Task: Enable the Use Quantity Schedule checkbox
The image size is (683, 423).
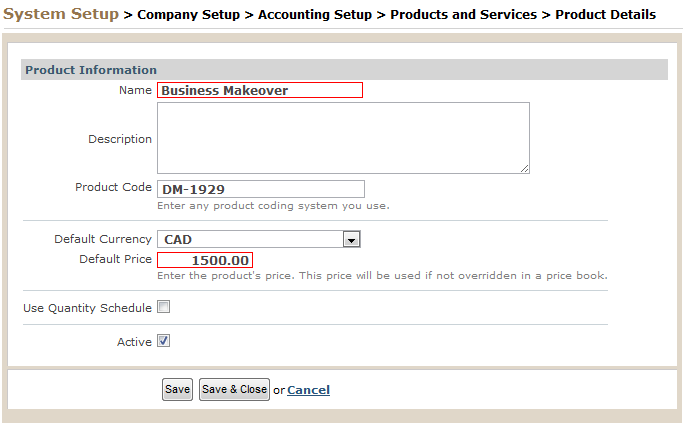Action: pos(163,307)
